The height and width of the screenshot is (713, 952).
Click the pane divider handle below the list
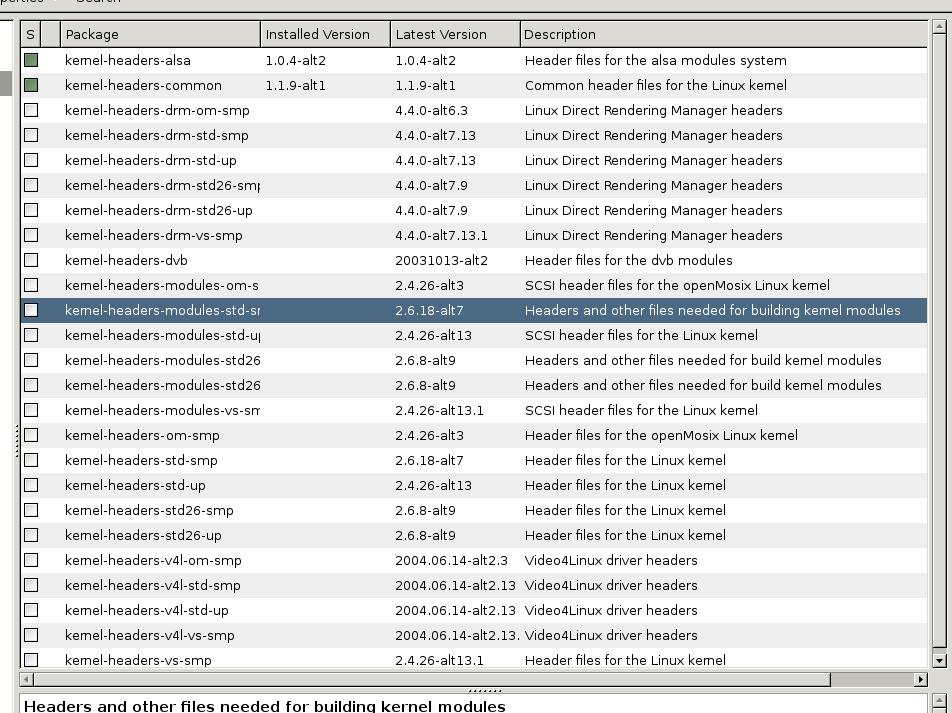tap(484, 690)
